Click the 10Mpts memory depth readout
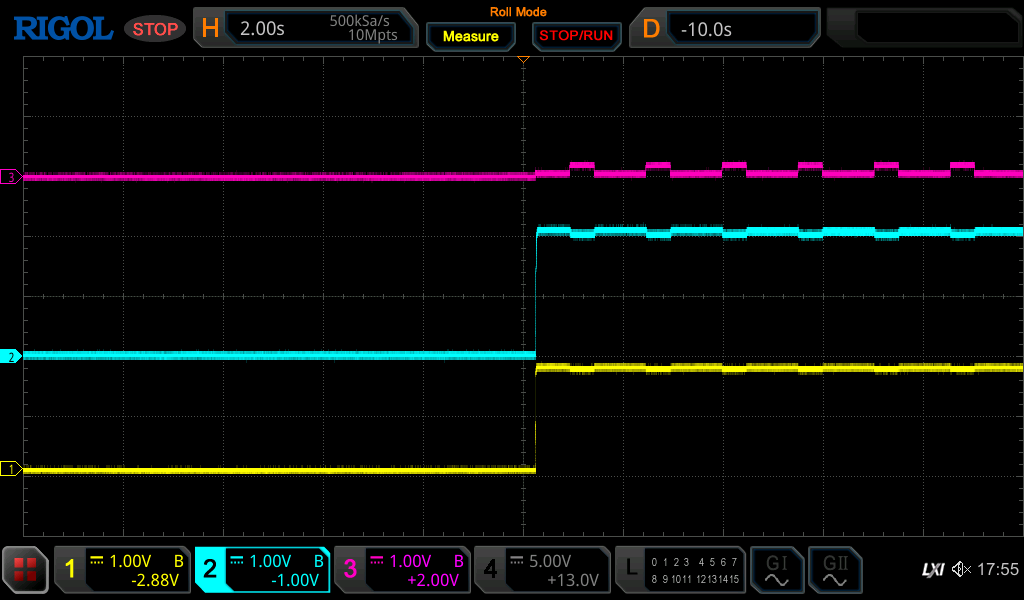 [x=372, y=35]
